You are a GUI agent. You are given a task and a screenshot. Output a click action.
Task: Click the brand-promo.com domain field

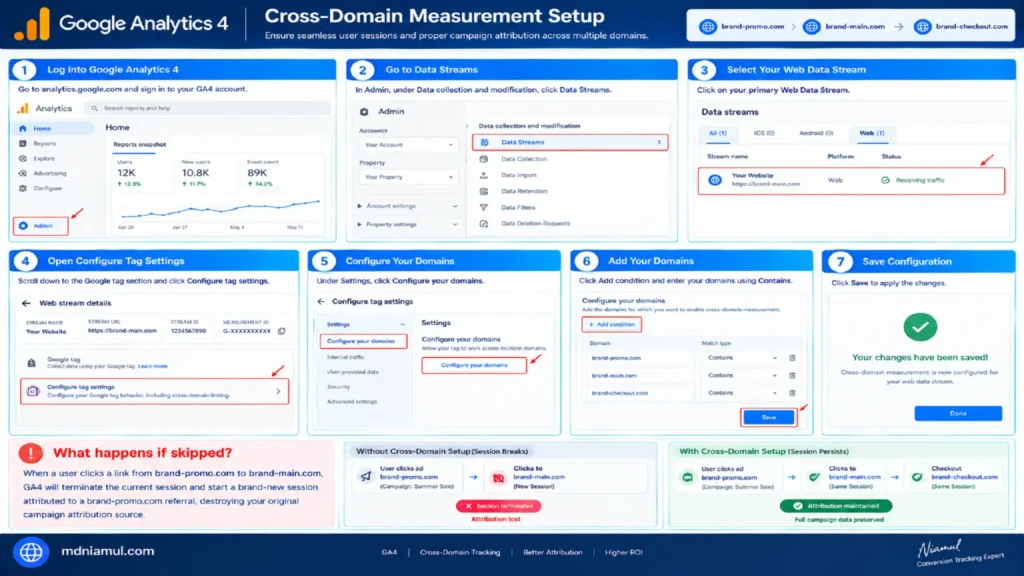point(640,358)
